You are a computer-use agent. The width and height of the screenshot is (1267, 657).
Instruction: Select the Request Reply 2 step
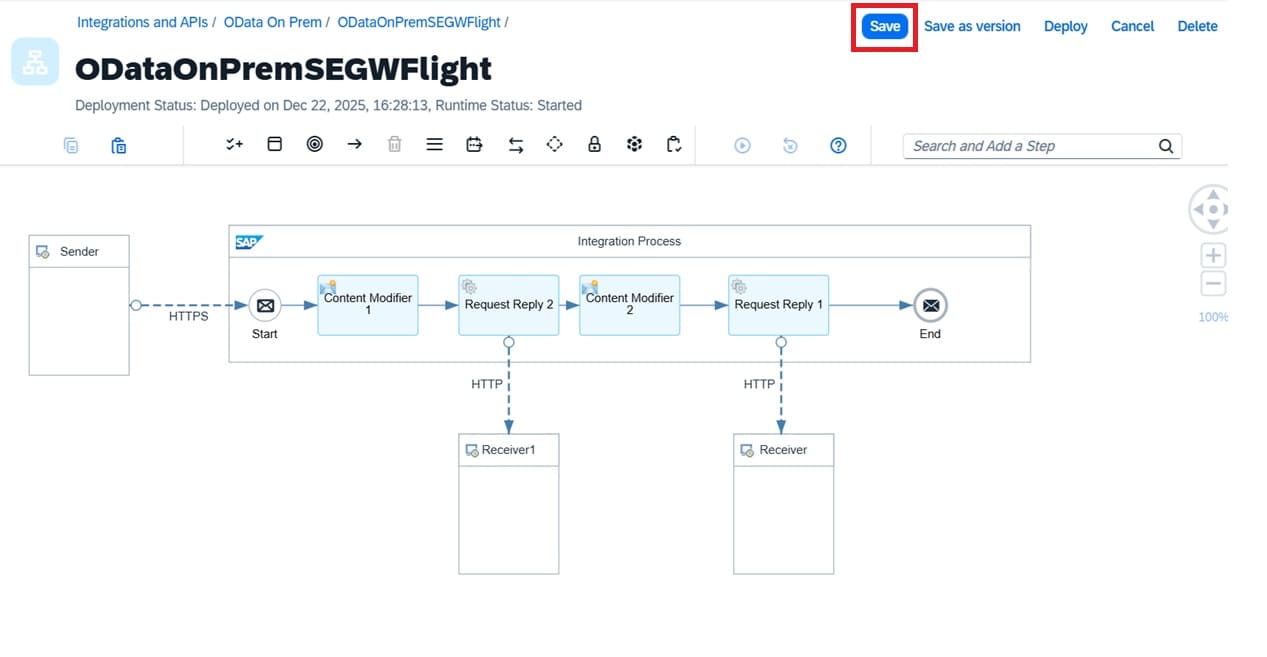[508, 305]
